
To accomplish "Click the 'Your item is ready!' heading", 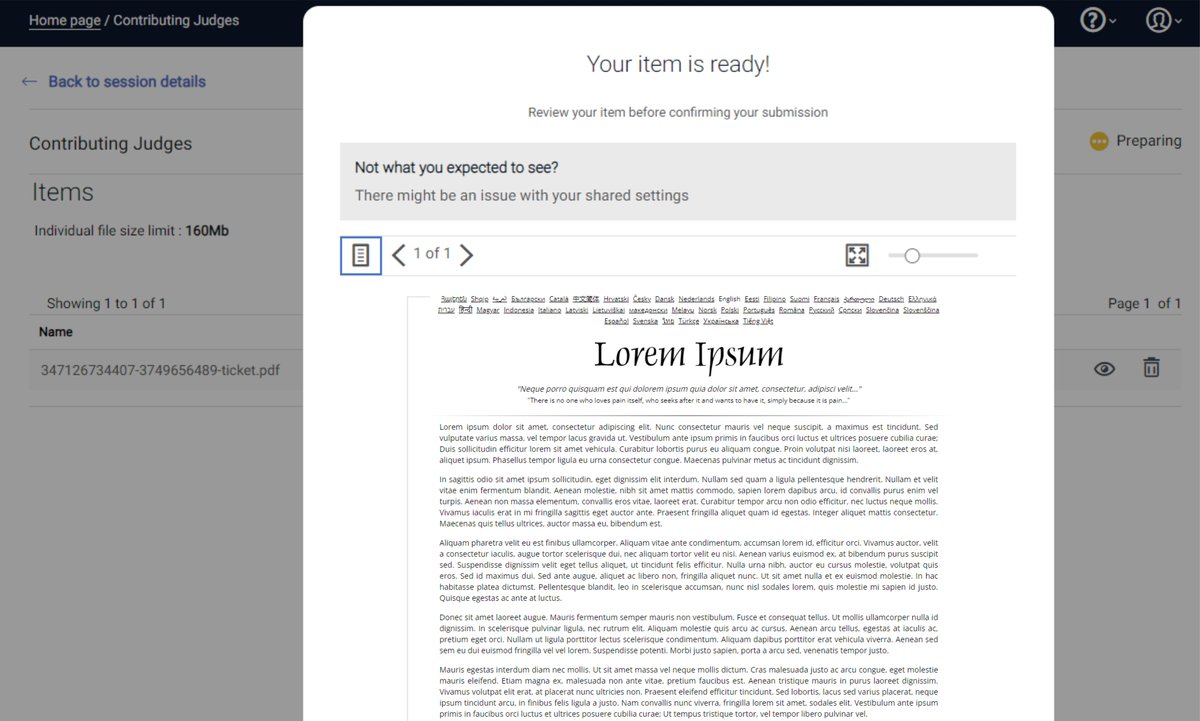I will click(x=678, y=65).
